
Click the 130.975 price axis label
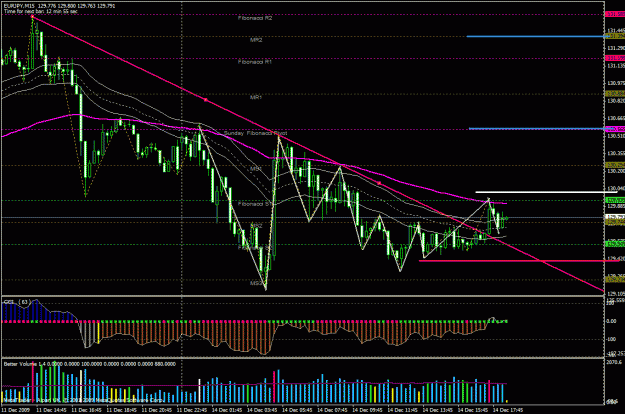(616, 83)
